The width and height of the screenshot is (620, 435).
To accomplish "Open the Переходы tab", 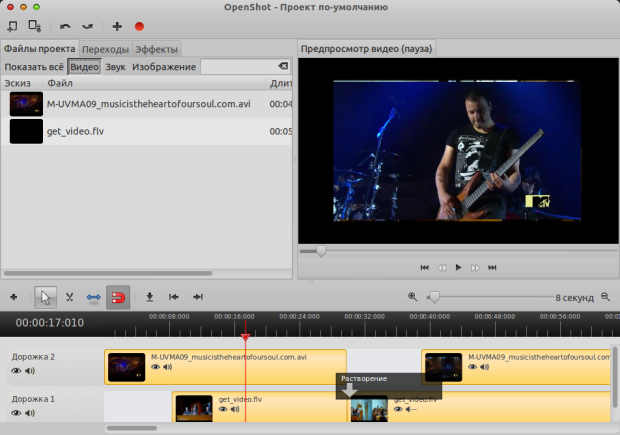I will coord(105,49).
